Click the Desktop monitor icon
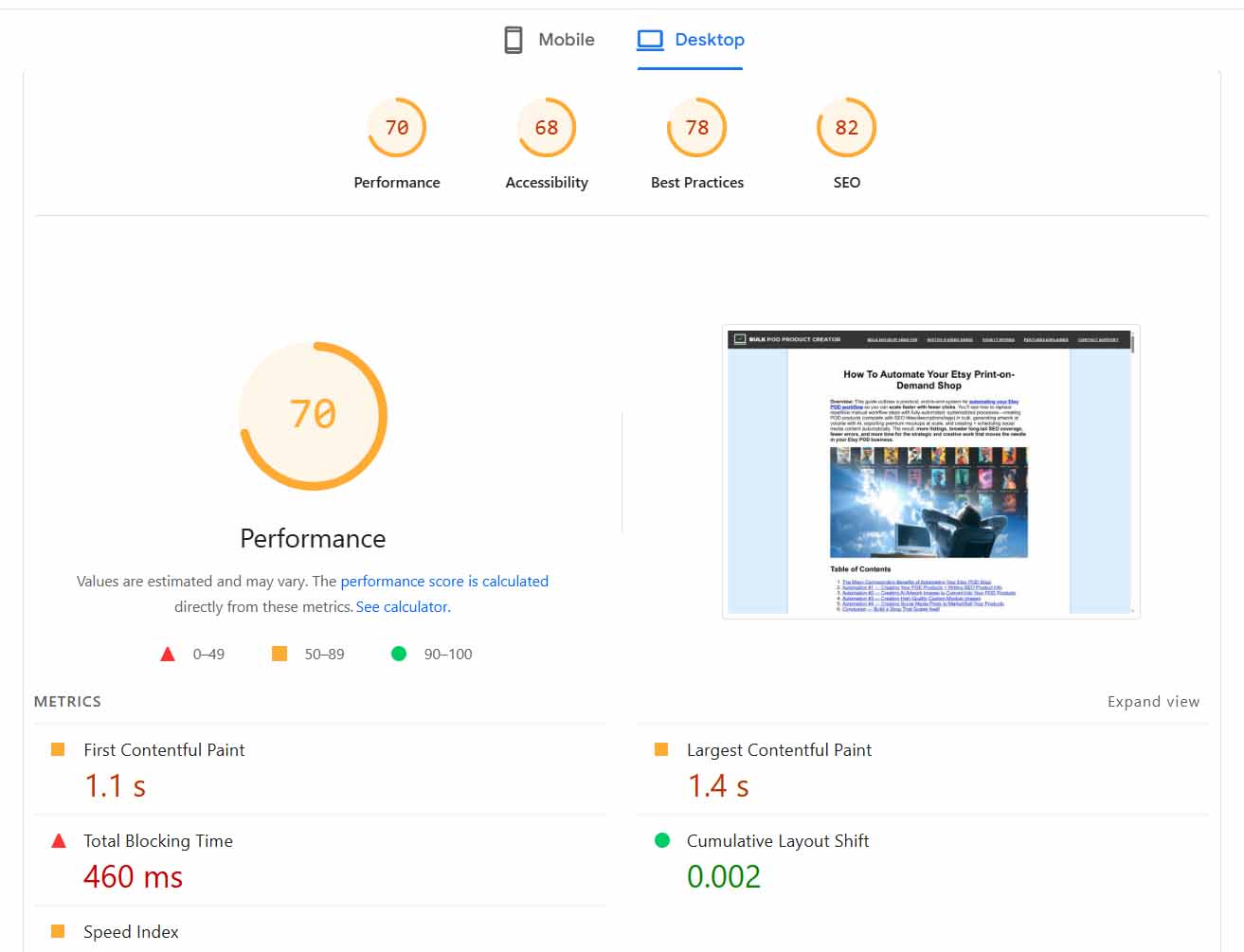The image size is (1244, 952). tap(650, 40)
